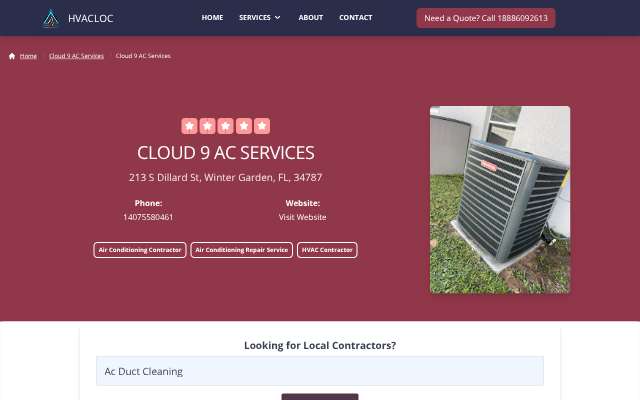
Task: Expand the SERVICES dropdown chevron
Action: [278, 18]
